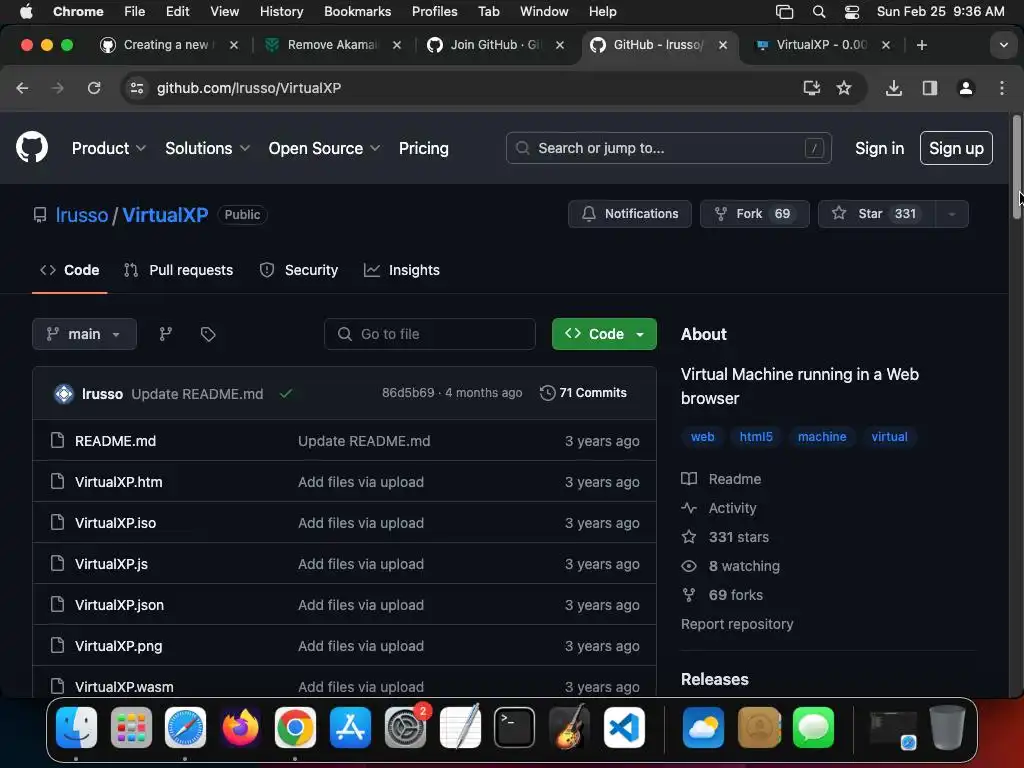Screen dimensions: 1024x768
Task: Open Chrome side panel icon
Action: [929, 88]
